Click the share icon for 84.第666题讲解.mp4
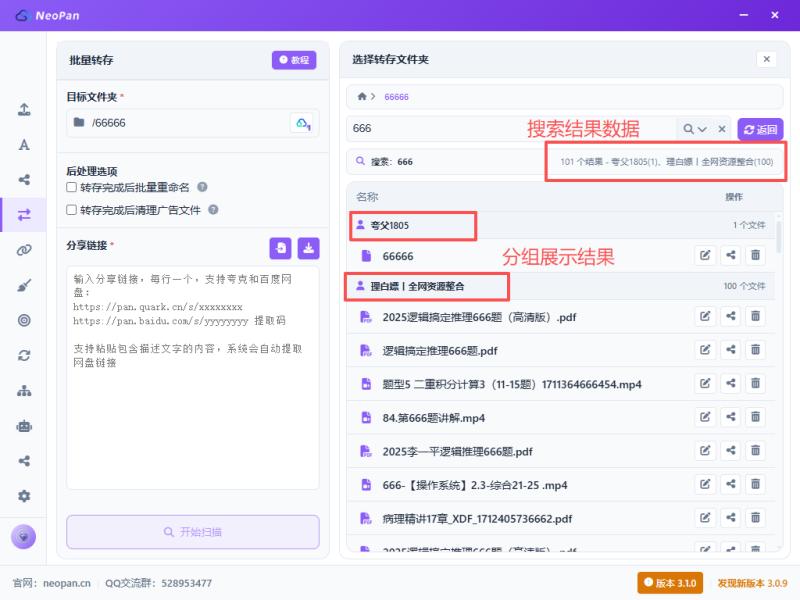The width and height of the screenshot is (800, 600). (x=731, y=418)
